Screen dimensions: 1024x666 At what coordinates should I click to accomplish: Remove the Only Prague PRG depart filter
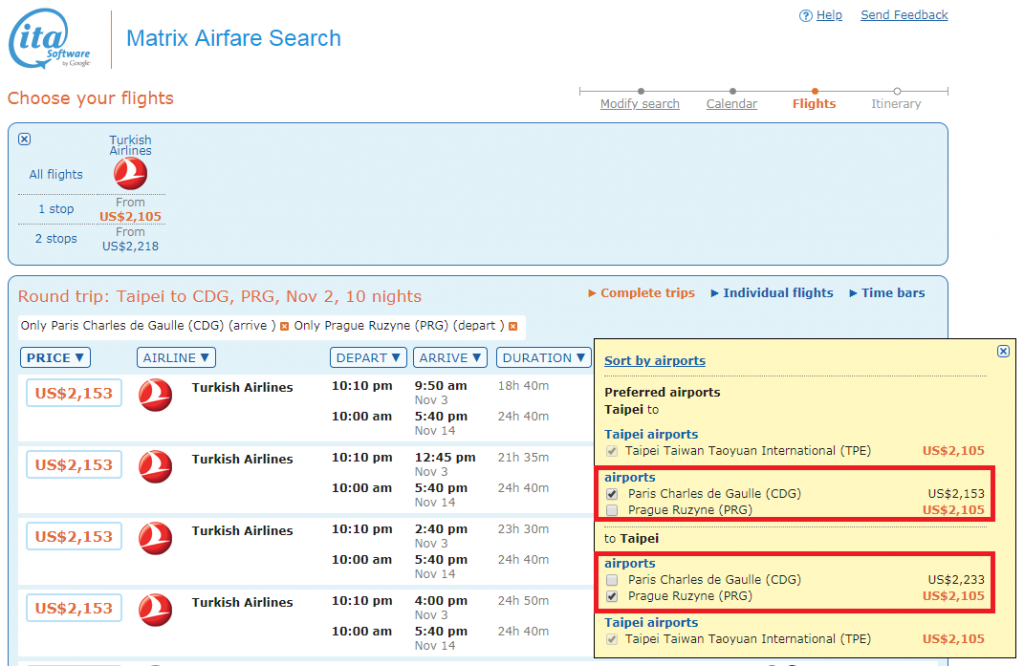coord(513,326)
